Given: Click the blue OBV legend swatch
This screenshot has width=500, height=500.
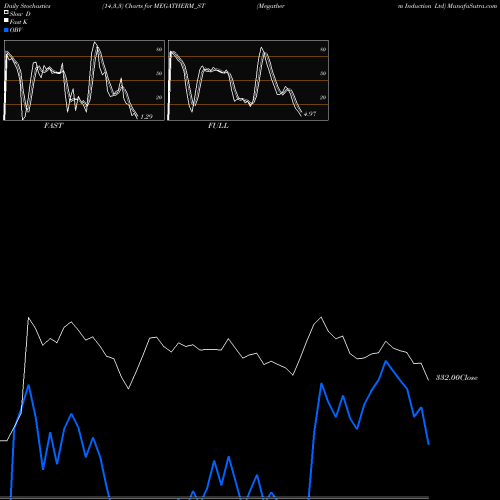Looking at the screenshot, I should click(x=6, y=30).
